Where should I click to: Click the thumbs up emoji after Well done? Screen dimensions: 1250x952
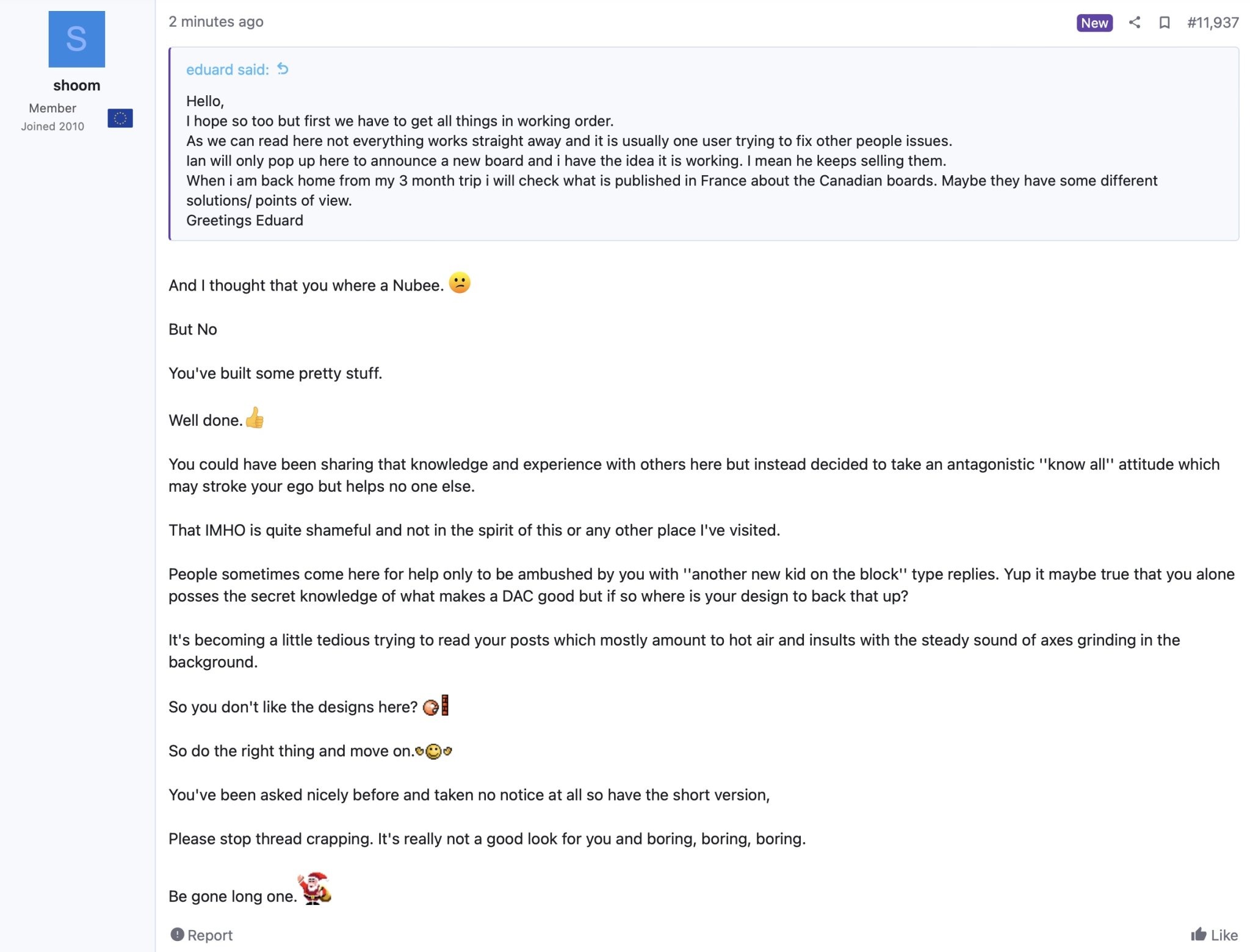pyautogui.click(x=255, y=418)
